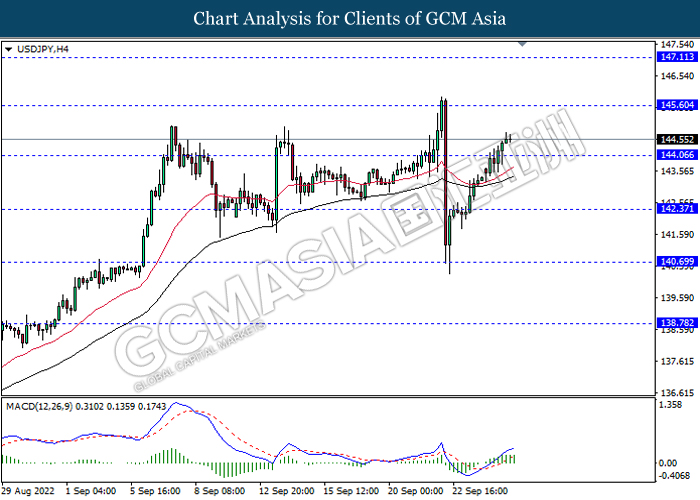
Task: Click the 15 Sep 12:00 time label
Action: tap(351, 491)
